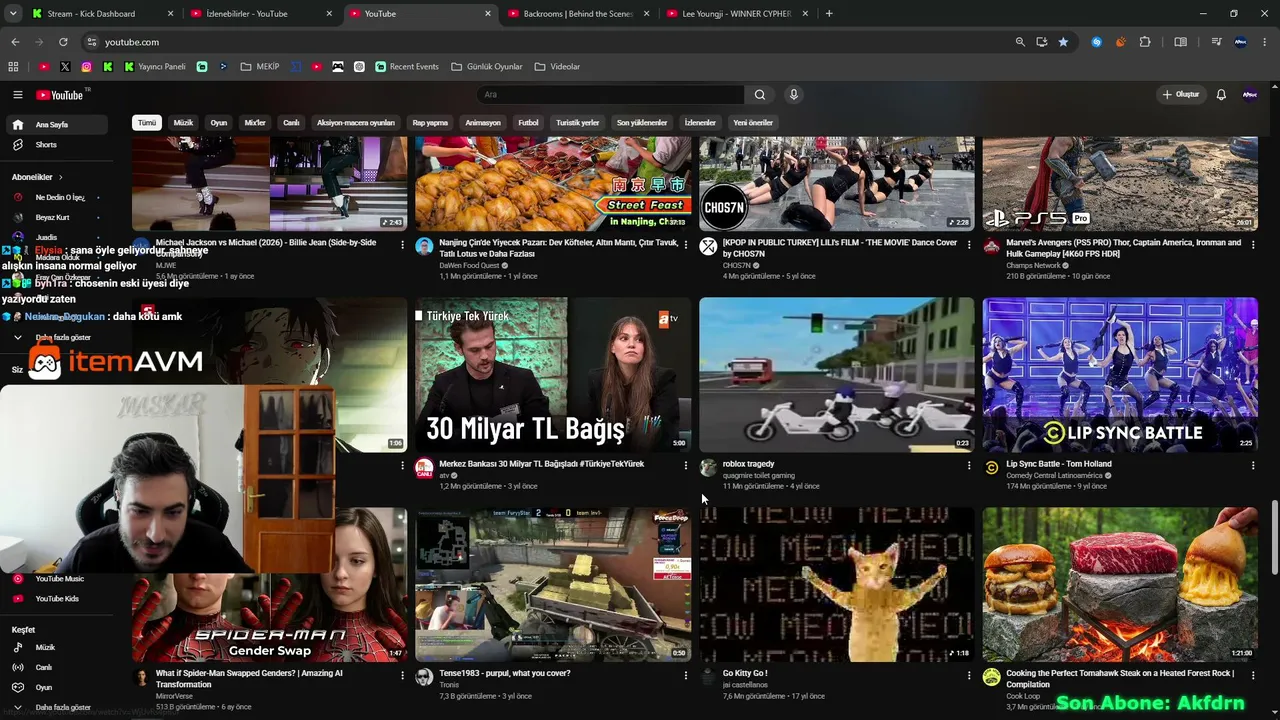Open the X bookmark icon
Viewport: 1280px width, 720px height.
(x=65, y=67)
